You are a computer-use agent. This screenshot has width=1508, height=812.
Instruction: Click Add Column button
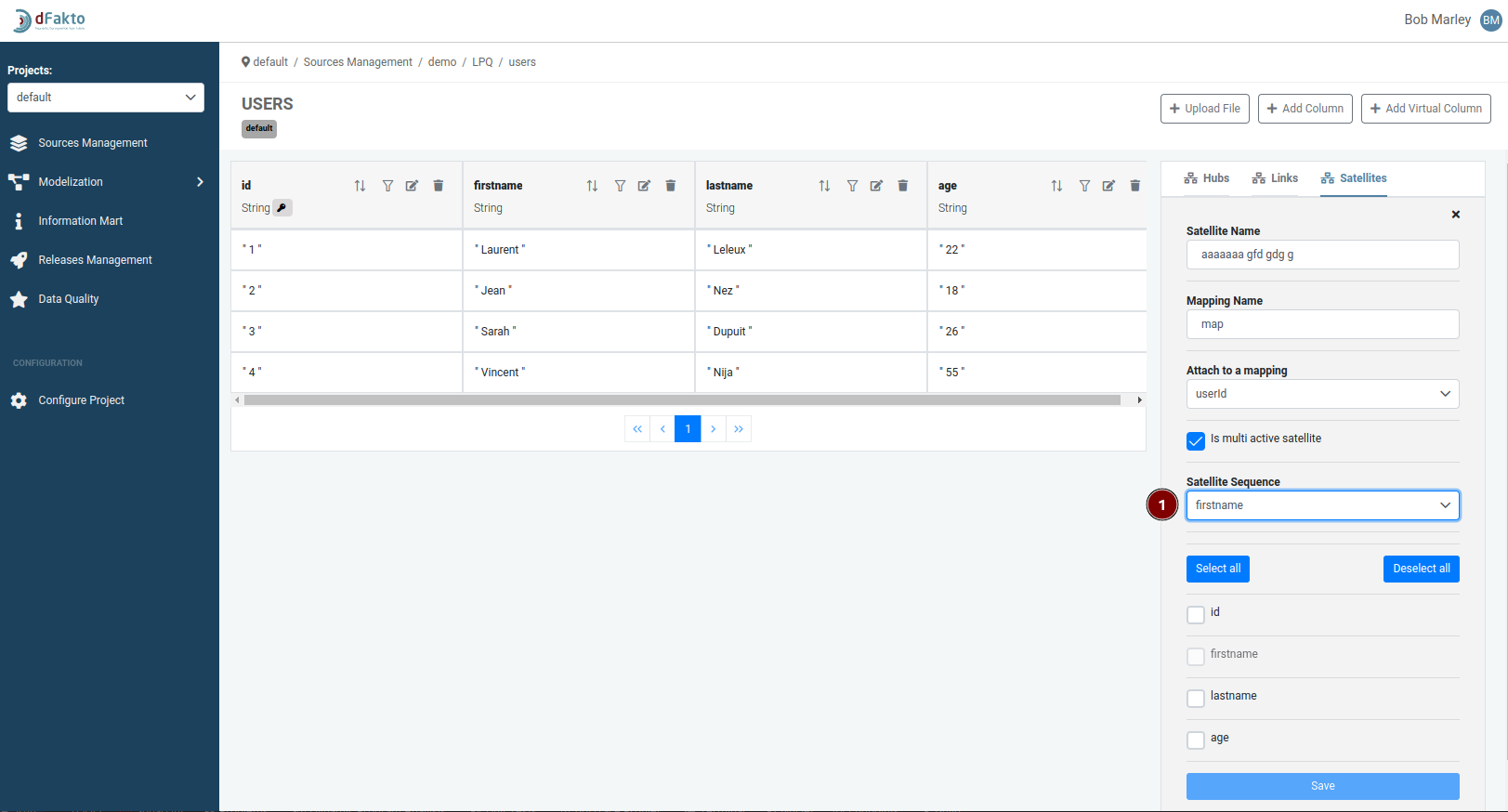pos(1305,109)
